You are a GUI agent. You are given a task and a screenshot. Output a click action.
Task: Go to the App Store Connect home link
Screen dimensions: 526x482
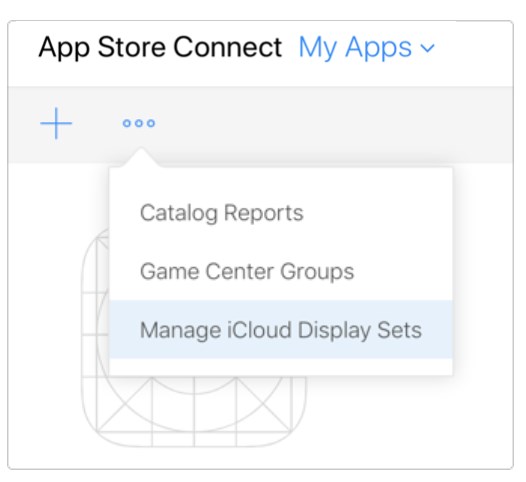pyautogui.click(x=160, y=48)
